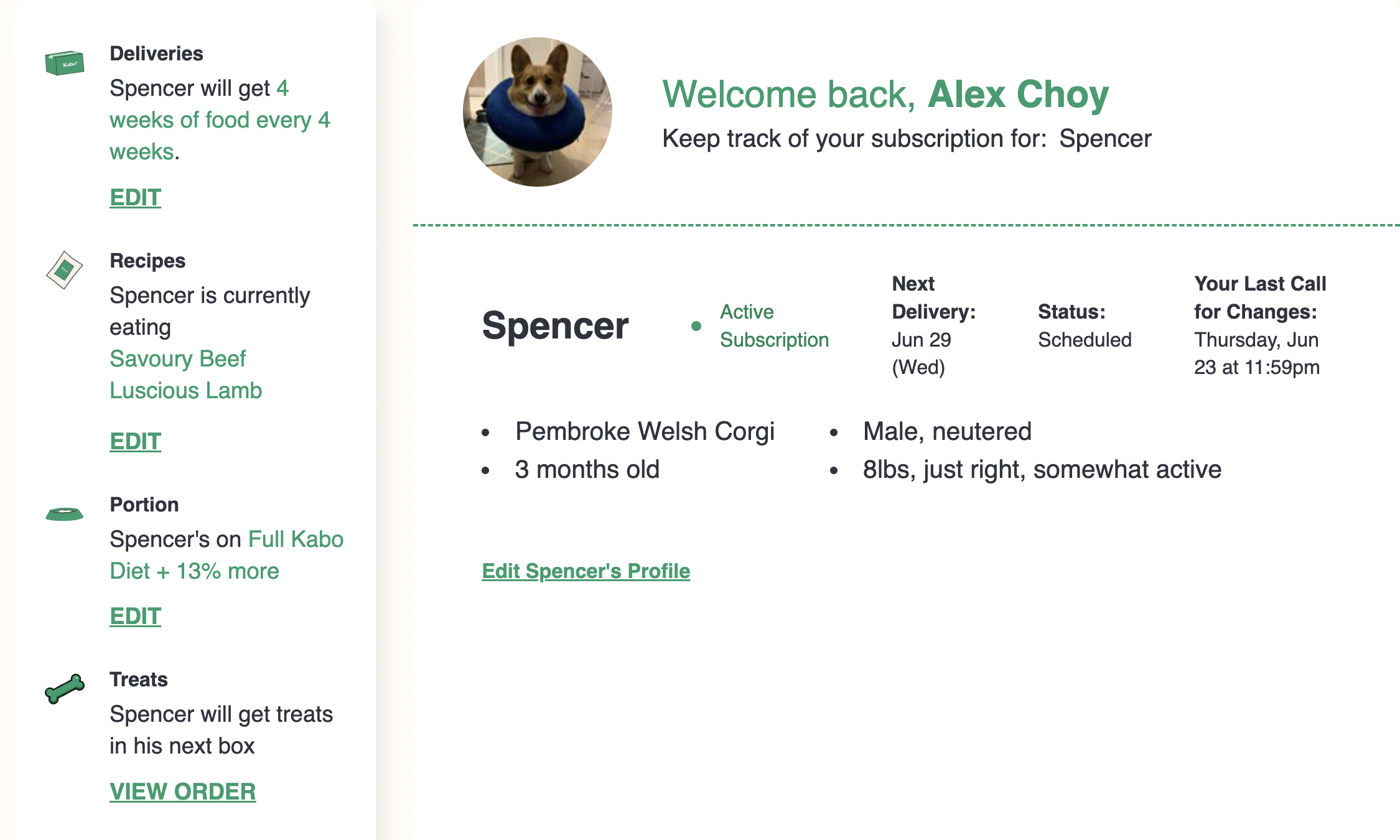Click the Deliveries section heading
The width and height of the screenshot is (1400, 840).
tap(156, 54)
